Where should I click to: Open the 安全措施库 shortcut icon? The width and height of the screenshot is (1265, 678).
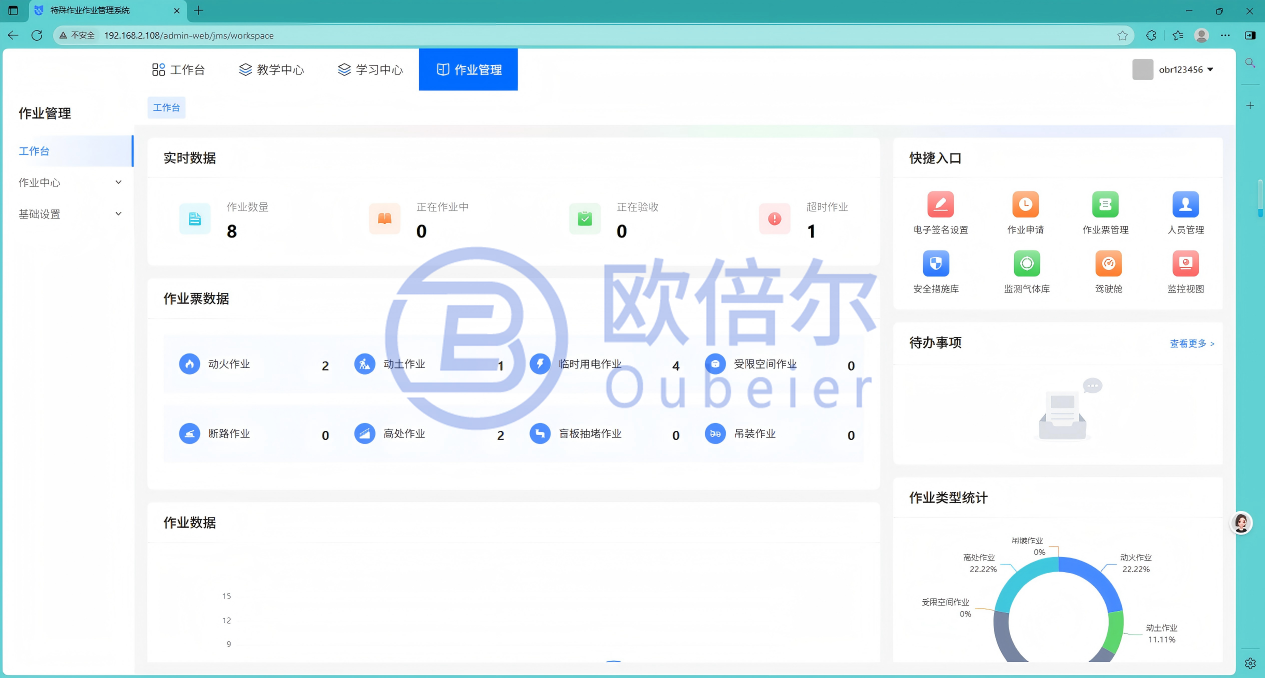coord(936,263)
